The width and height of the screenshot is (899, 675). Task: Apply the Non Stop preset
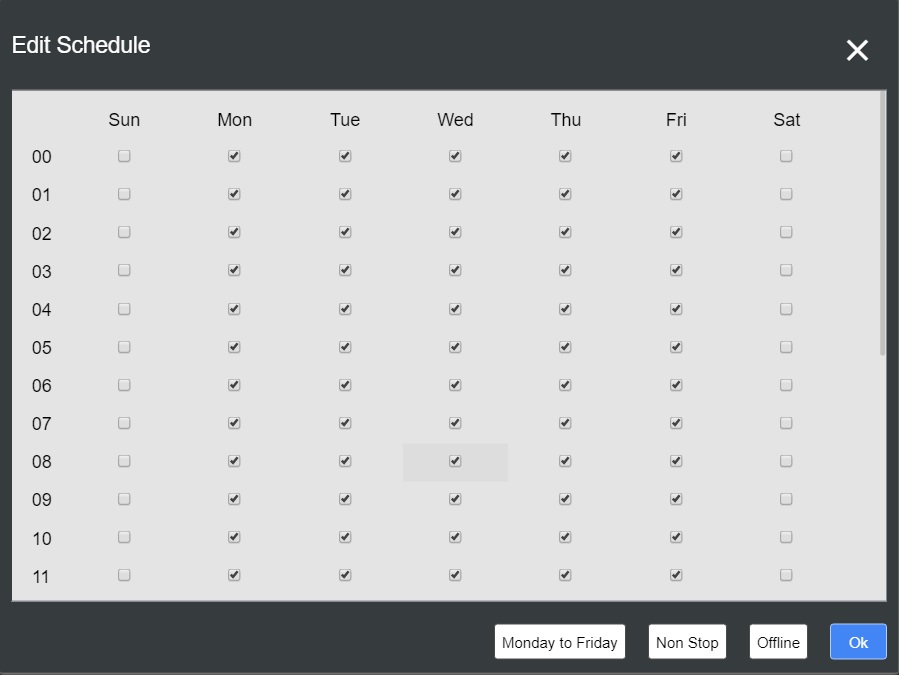point(687,641)
